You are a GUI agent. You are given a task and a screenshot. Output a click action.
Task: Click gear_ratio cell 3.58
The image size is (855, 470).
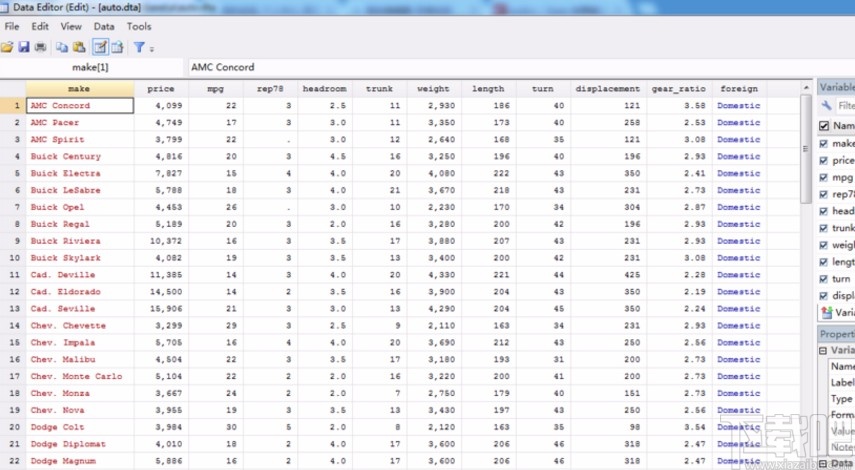click(x=679, y=106)
